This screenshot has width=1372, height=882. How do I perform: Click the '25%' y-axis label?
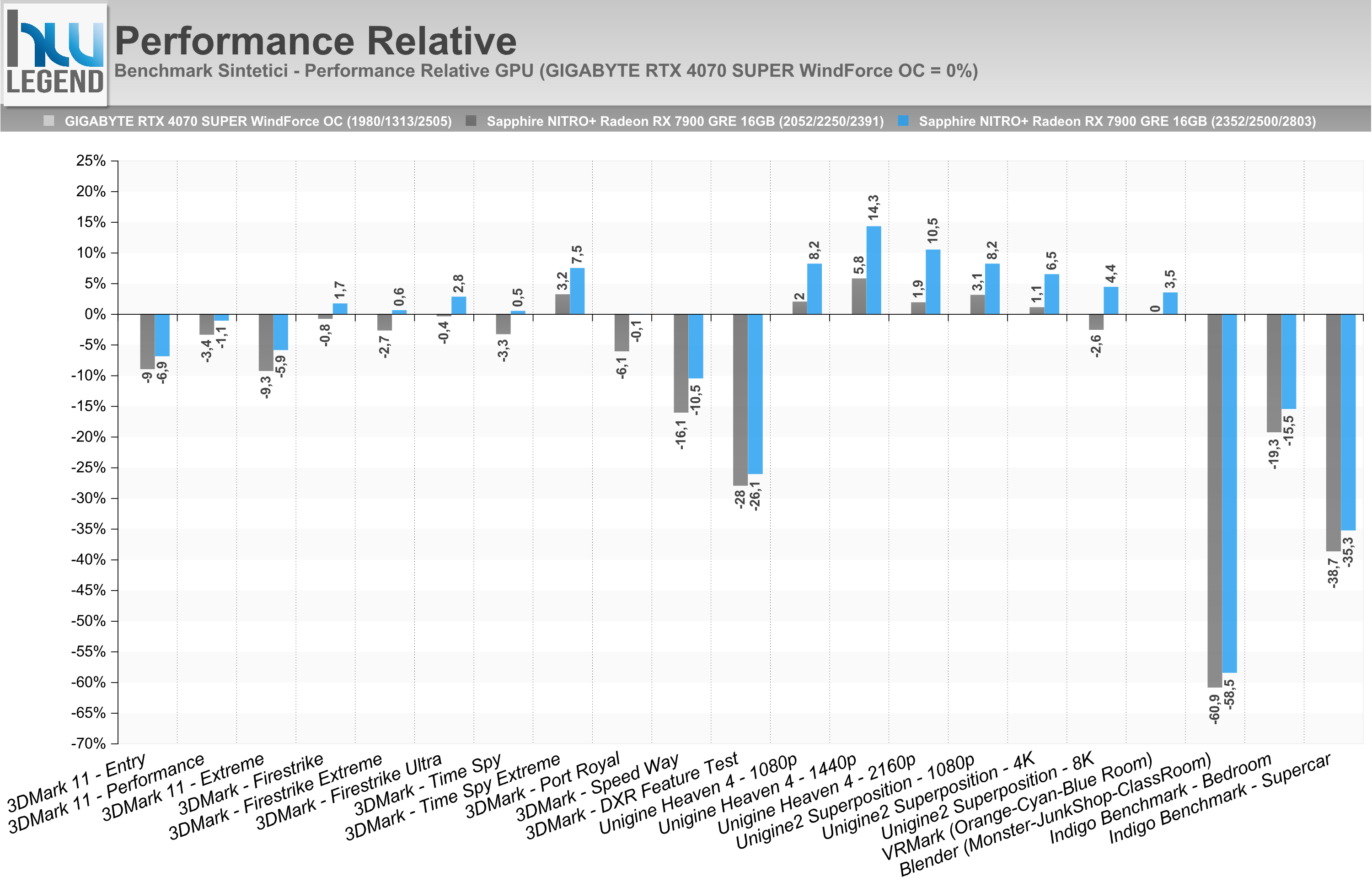tap(91, 161)
